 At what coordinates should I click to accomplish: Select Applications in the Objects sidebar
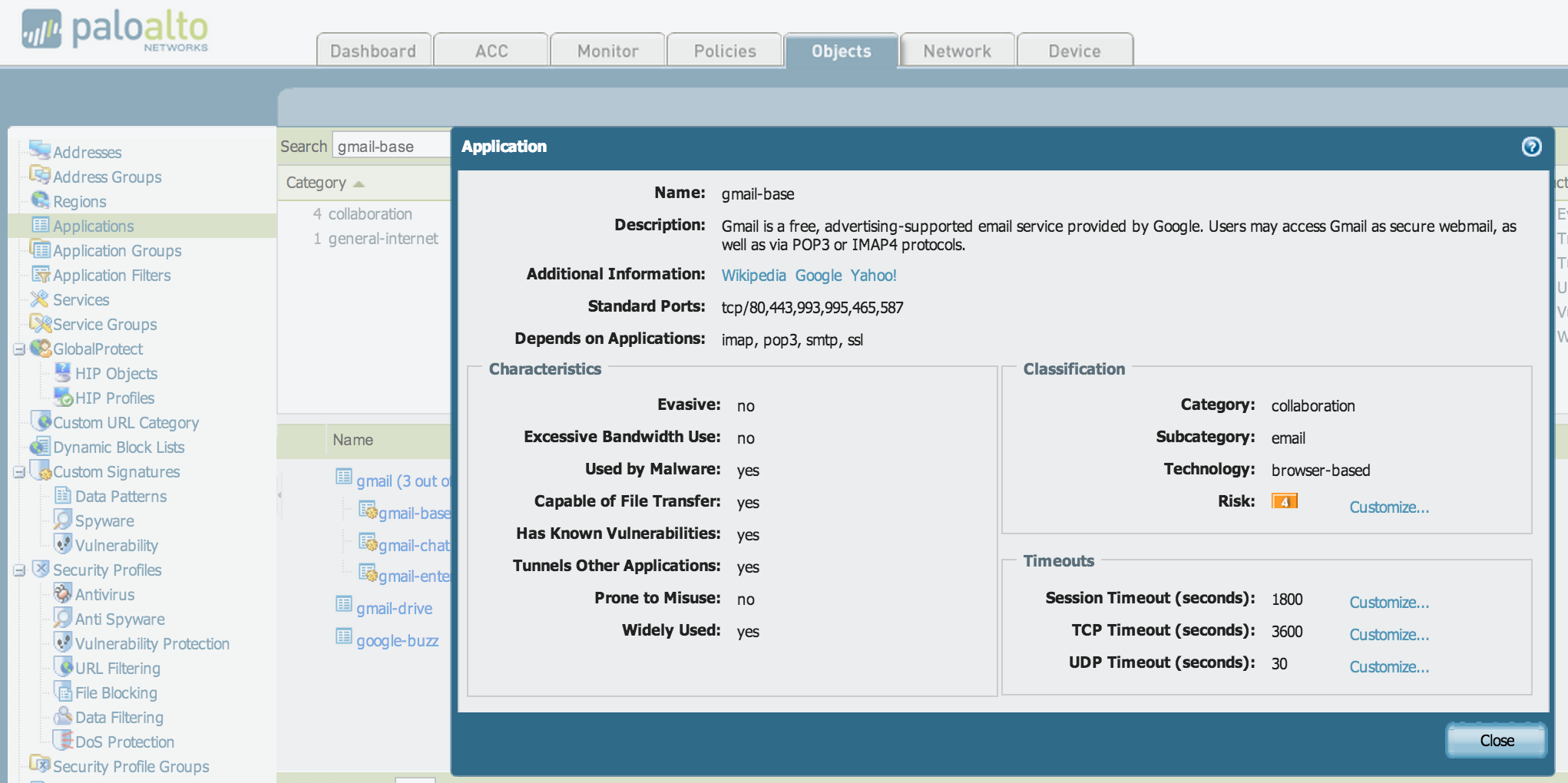tap(92, 226)
